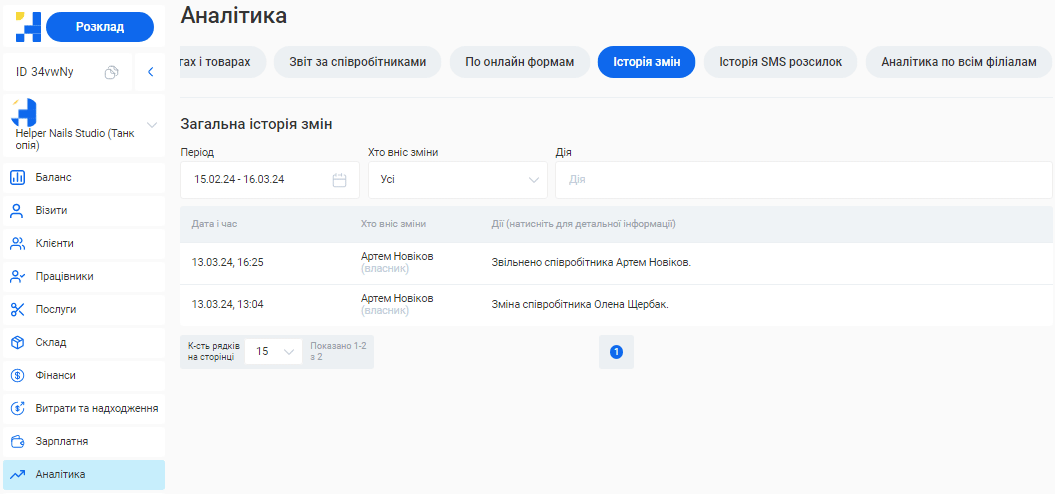1055x494 pixels.
Task: Select the По онлайн формам tab
Action: coord(519,62)
